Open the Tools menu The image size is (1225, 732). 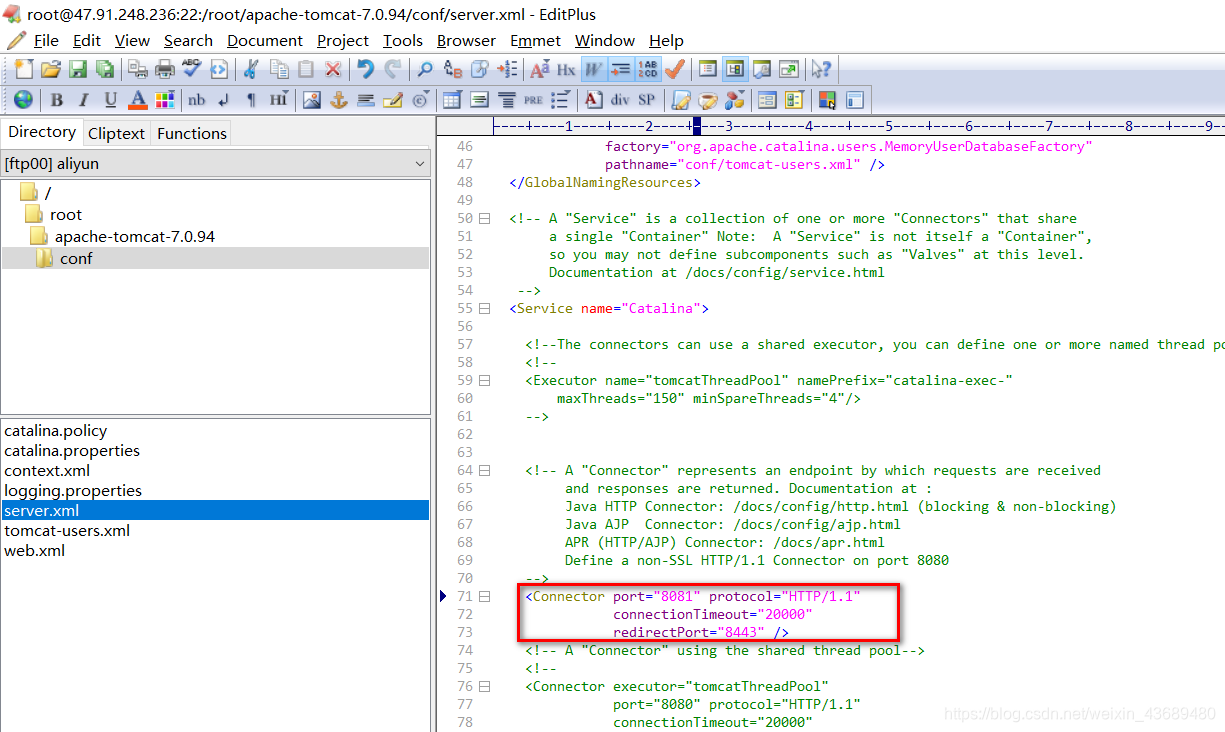pos(402,40)
